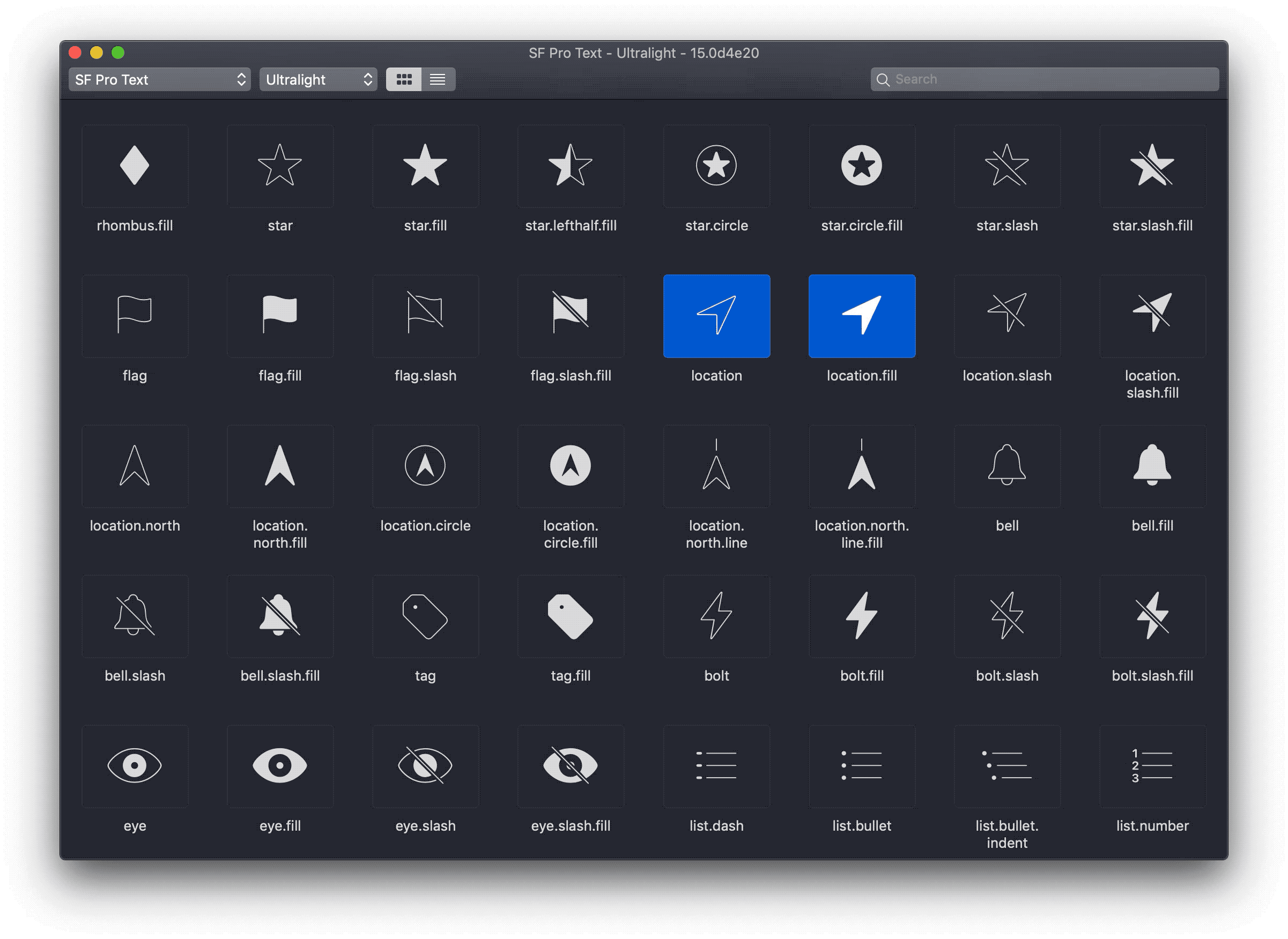Click the 'star.lefthalf.fill' label text

point(571,226)
